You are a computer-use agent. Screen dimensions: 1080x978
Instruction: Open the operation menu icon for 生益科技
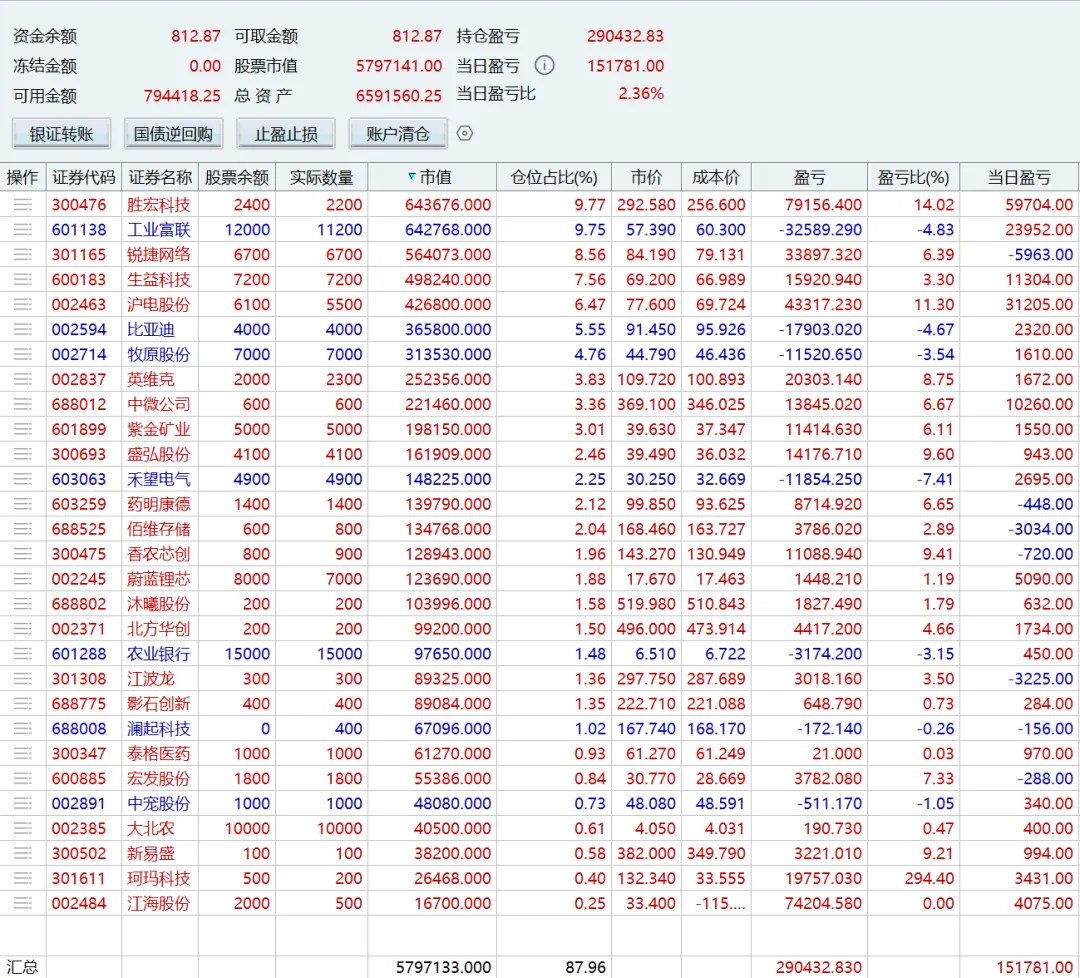(x=23, y=280)
